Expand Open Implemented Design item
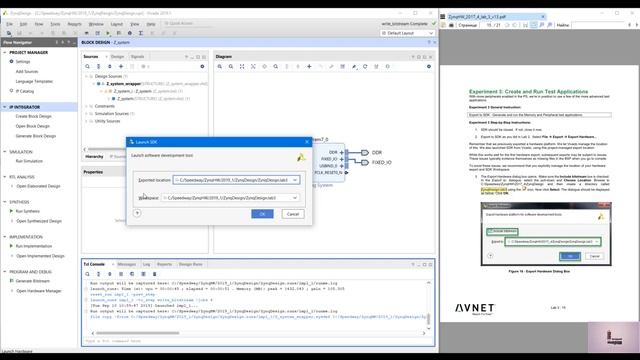 [x=12, y=256]
